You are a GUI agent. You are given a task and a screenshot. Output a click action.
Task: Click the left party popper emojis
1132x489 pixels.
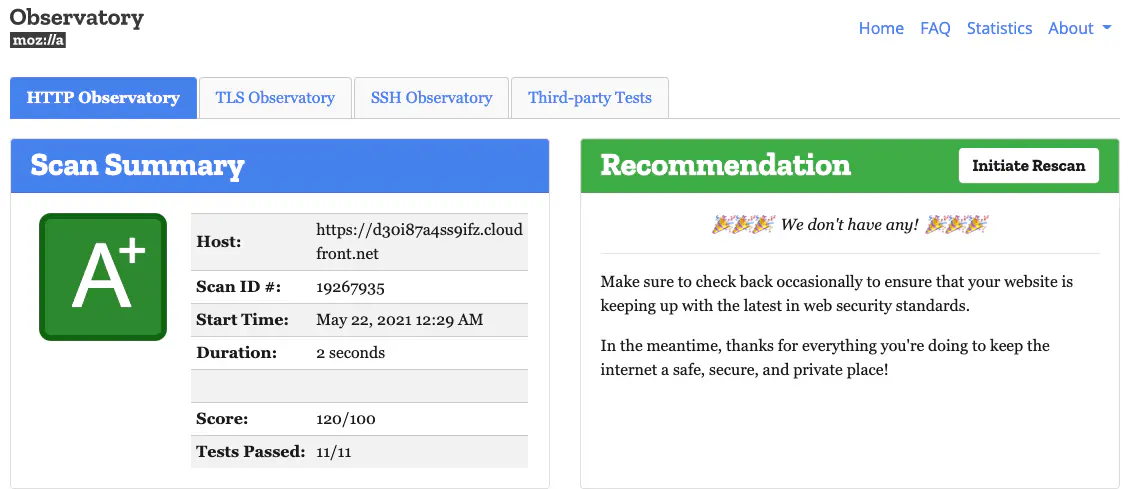(743, 225)
